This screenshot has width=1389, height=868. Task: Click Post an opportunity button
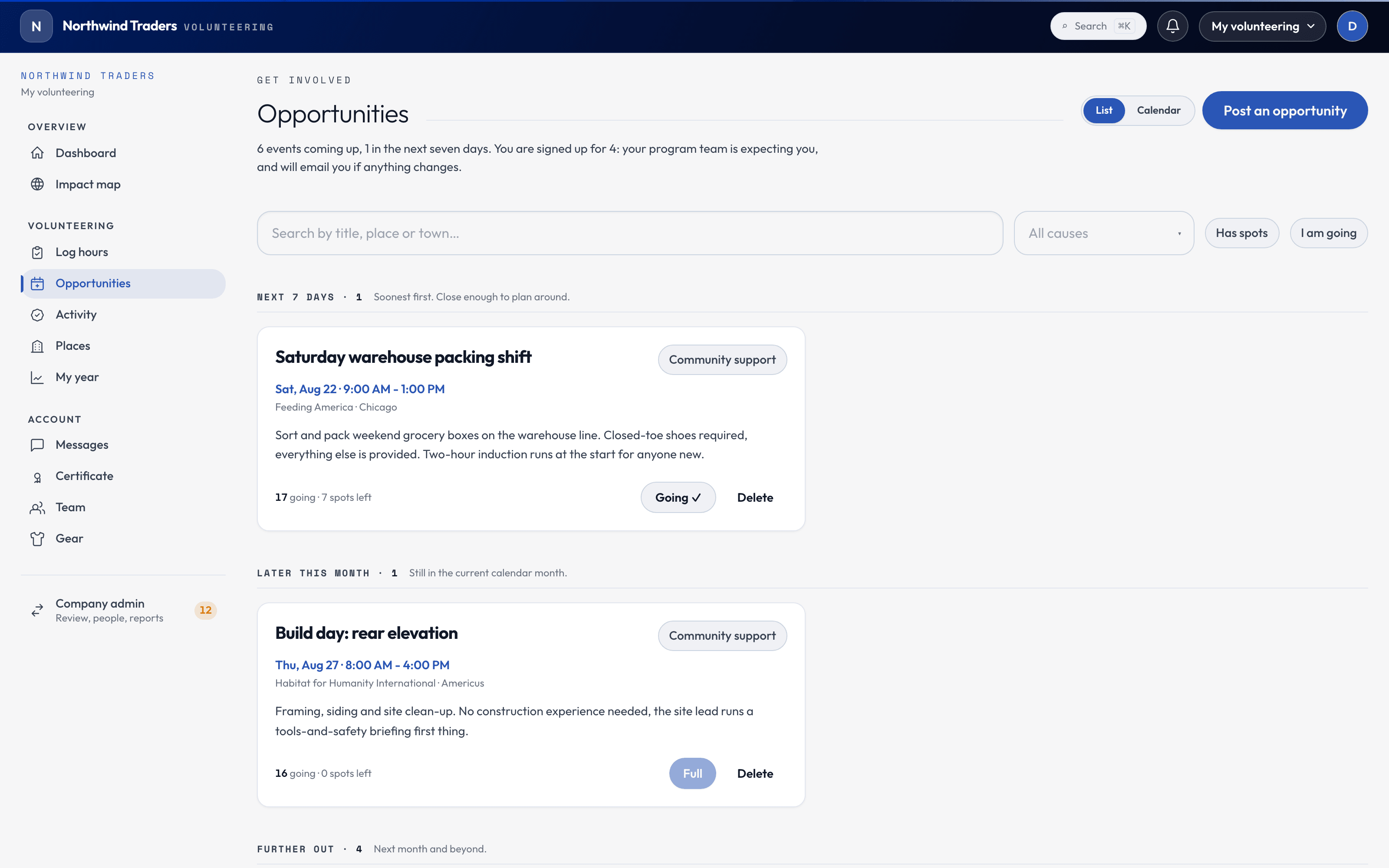tap(1284, 110)
